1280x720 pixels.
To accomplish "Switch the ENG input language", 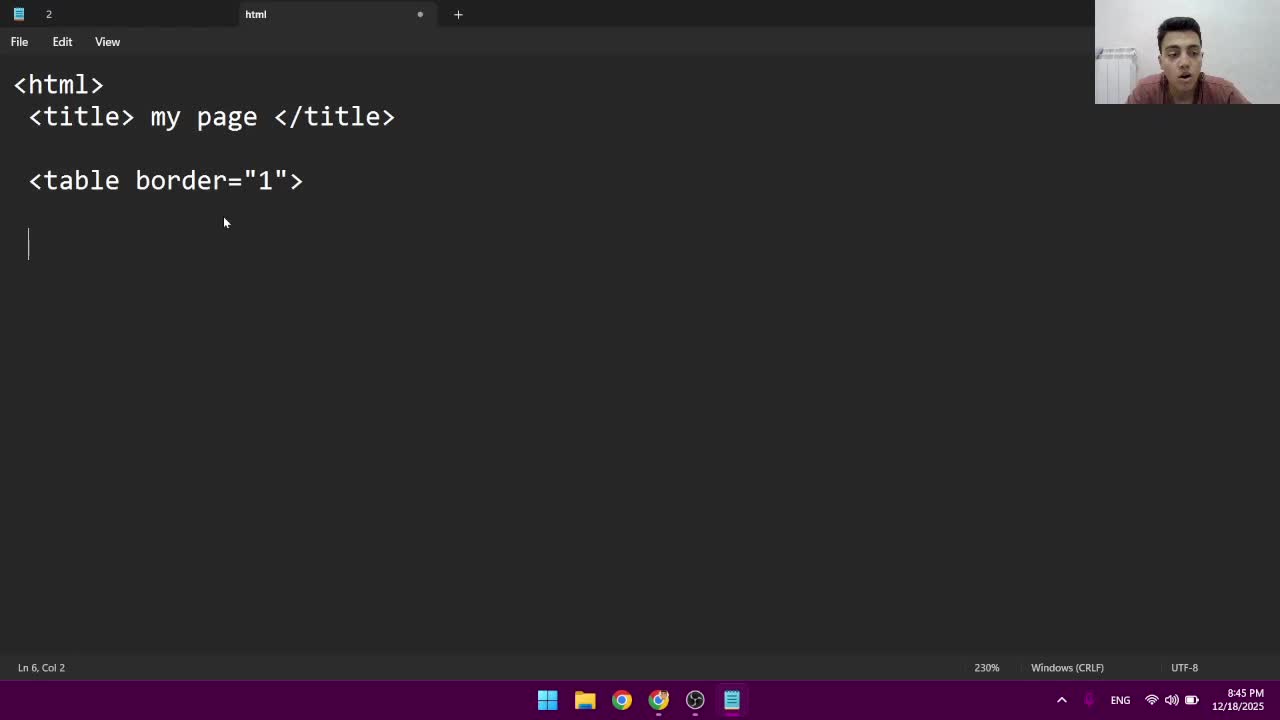I will pos(1120,700).
